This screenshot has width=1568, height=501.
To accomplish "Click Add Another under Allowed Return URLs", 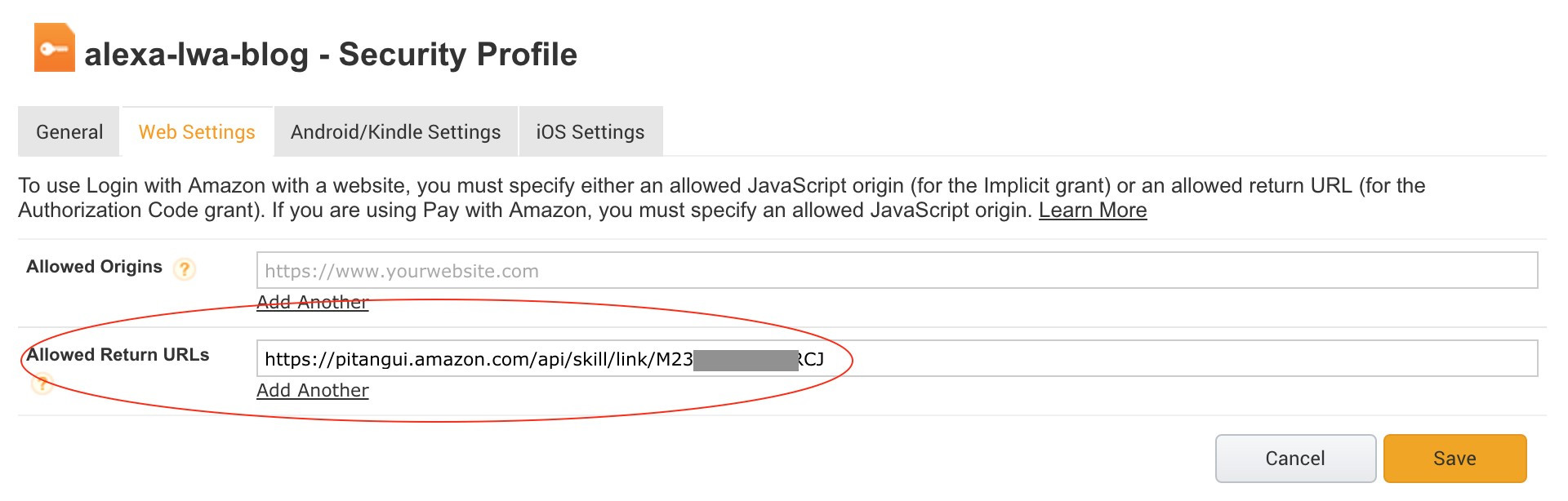I will point(313,390).
